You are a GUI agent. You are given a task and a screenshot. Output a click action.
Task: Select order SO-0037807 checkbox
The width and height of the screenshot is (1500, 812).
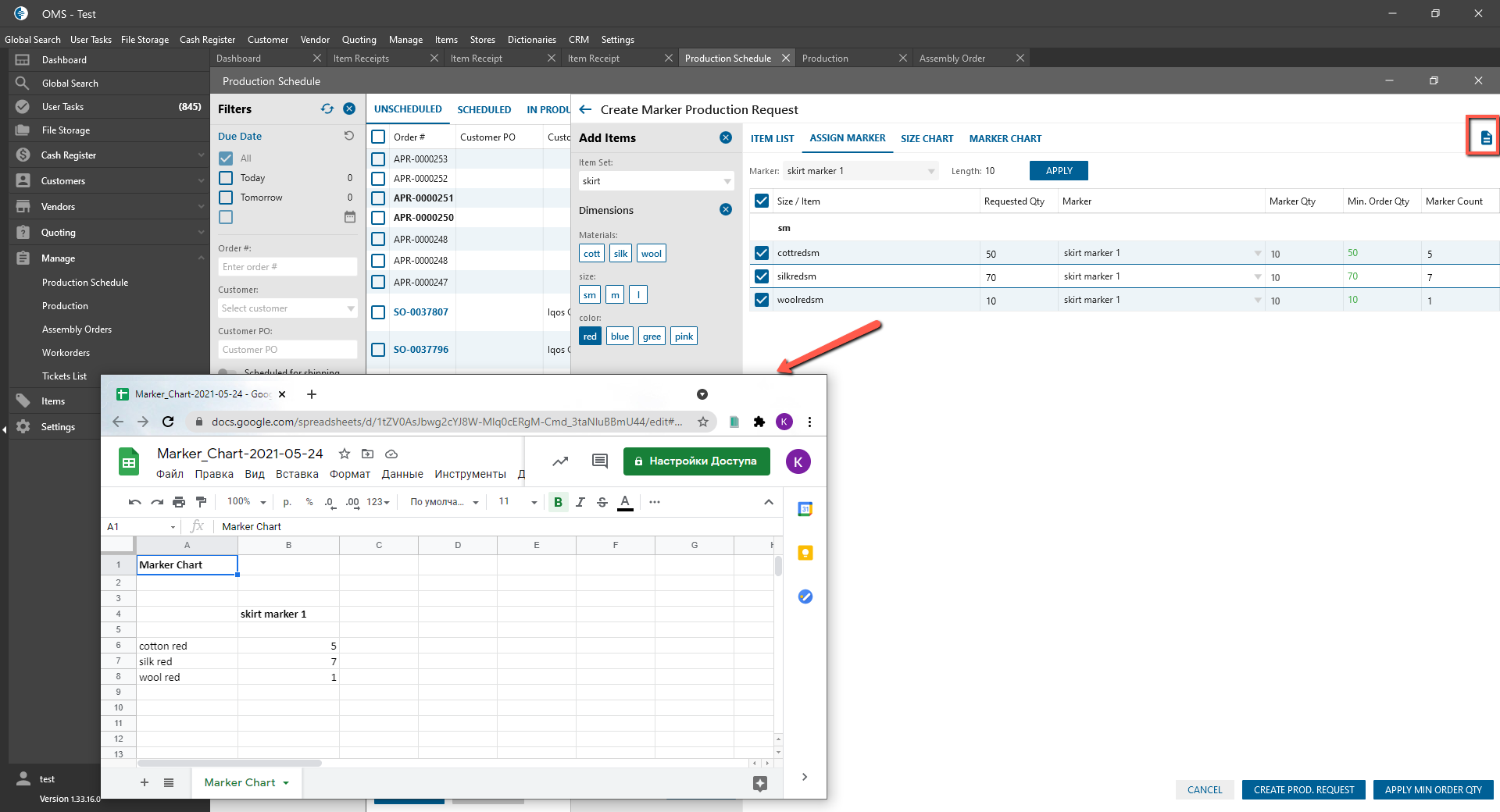tap(378, 312)
